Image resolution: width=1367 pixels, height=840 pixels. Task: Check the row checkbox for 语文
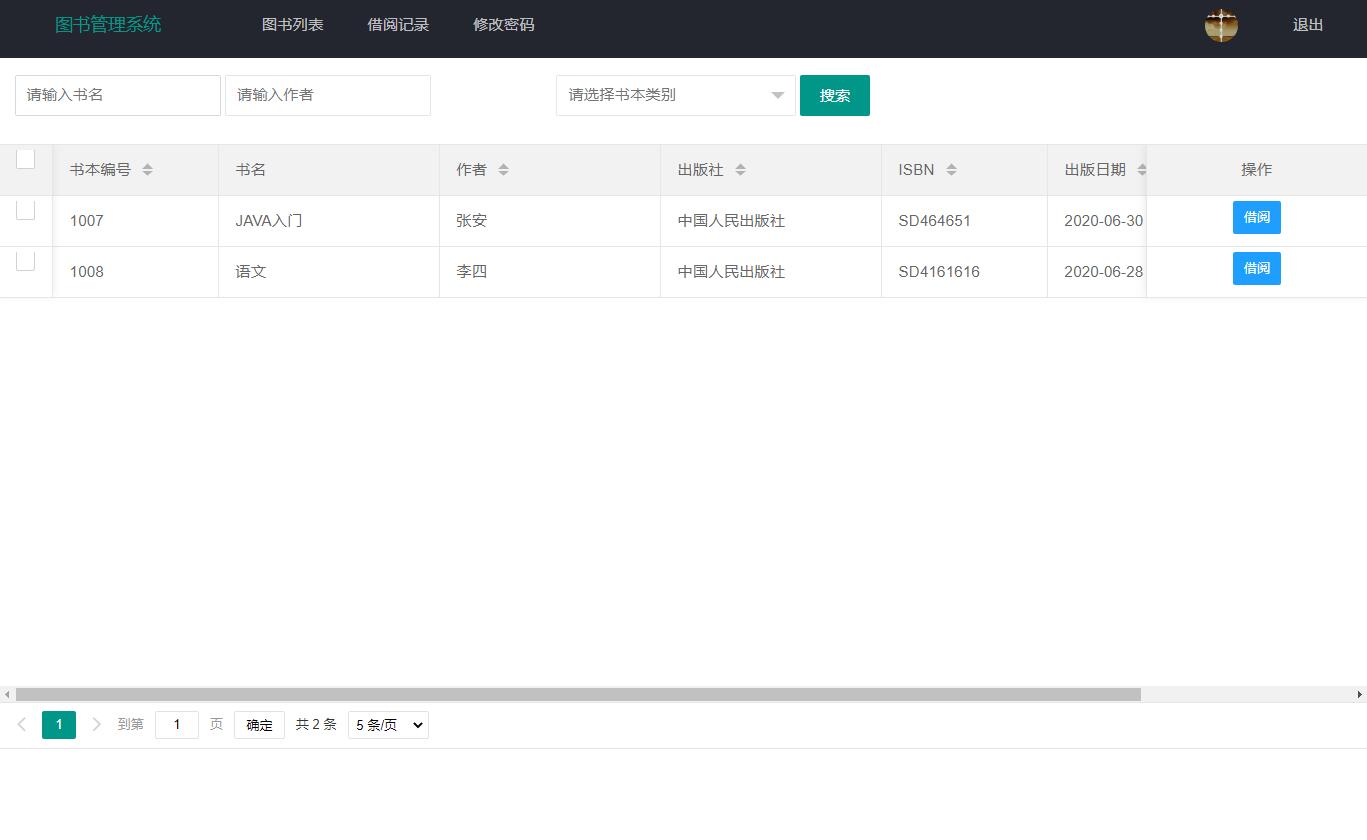25,260
